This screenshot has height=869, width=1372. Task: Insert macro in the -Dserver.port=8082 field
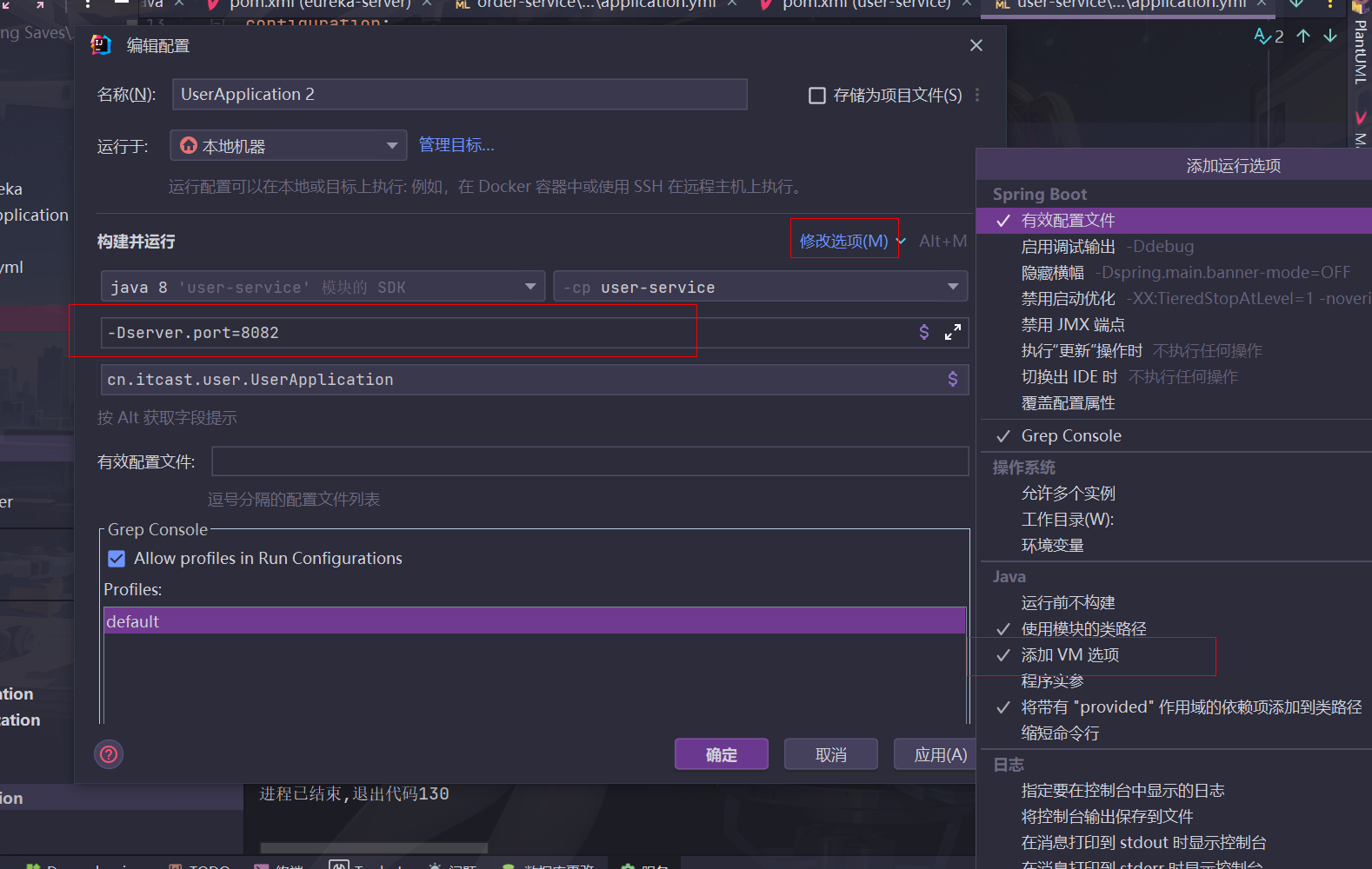point(924,332)
